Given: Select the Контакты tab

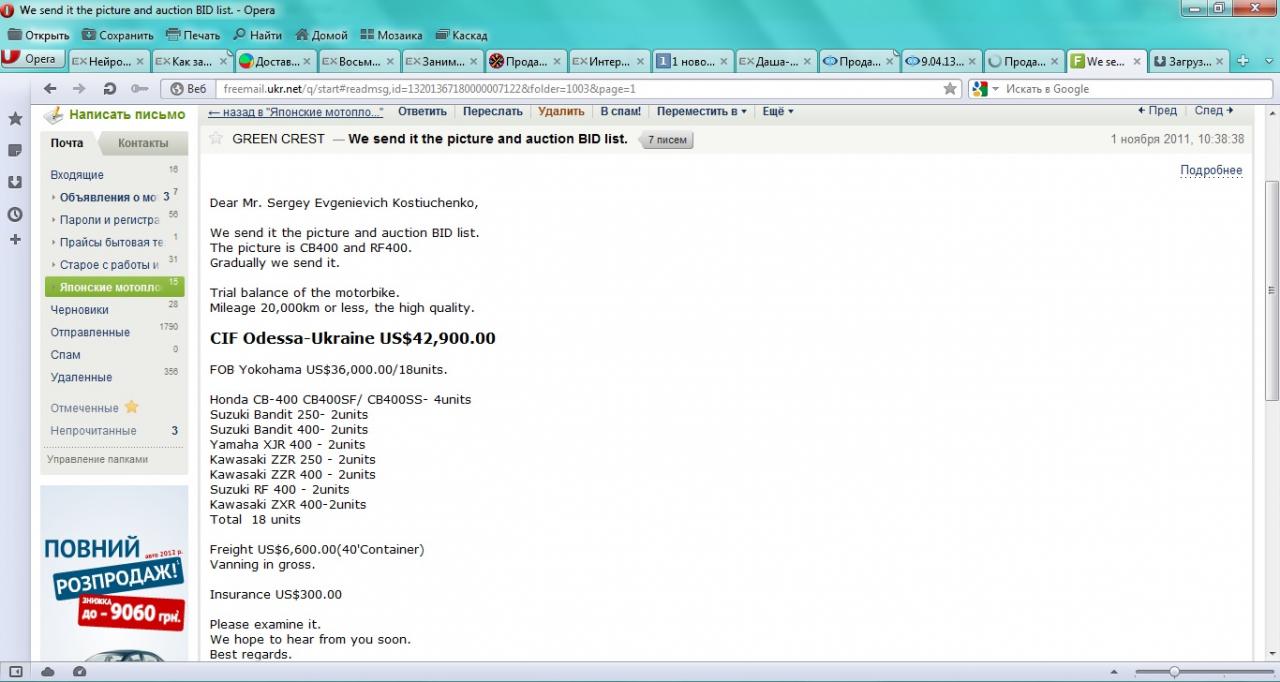Looking at the screenshot, I should 143,143.
